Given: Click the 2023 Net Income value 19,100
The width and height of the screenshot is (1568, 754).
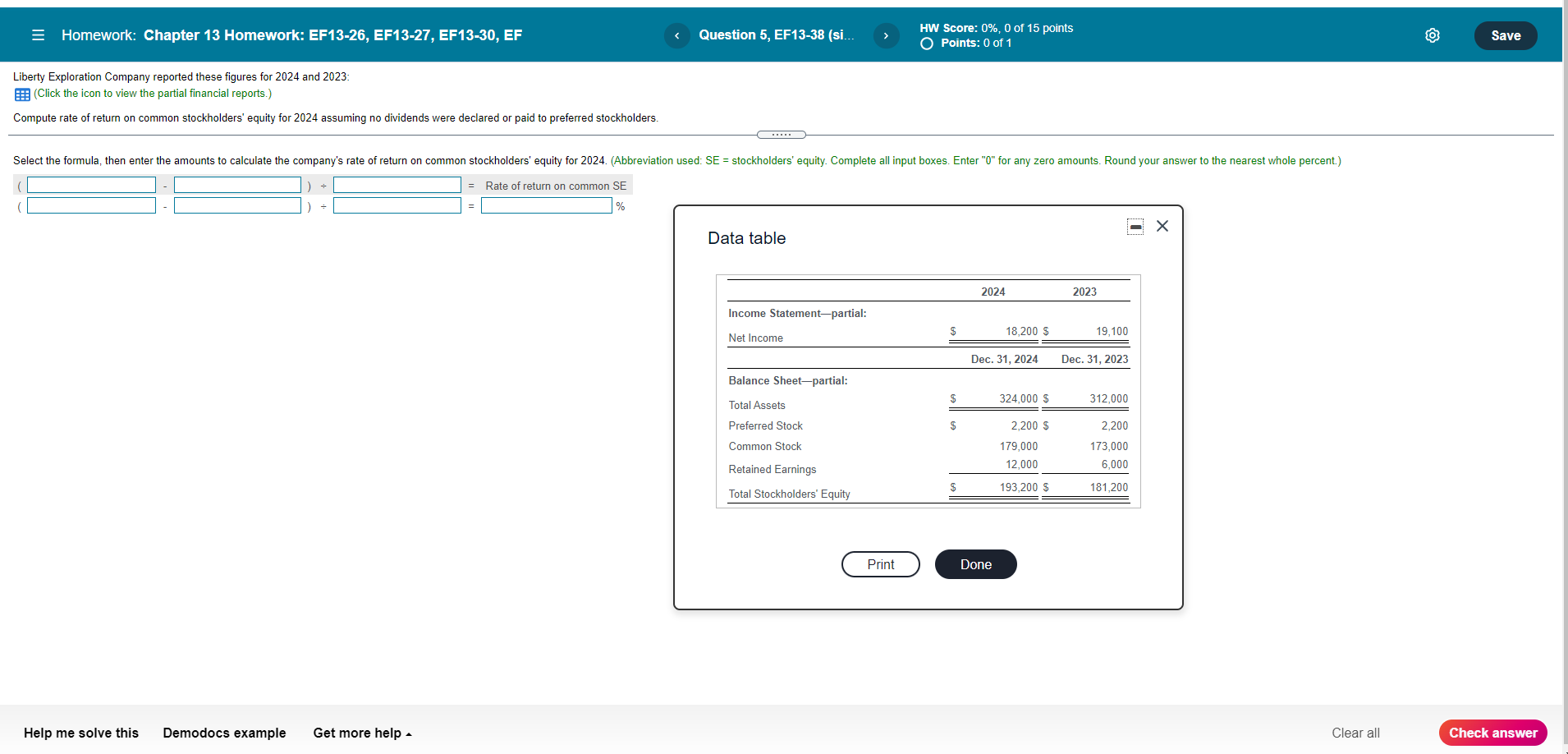Looking at the screenshot, I should [1112, 332].
